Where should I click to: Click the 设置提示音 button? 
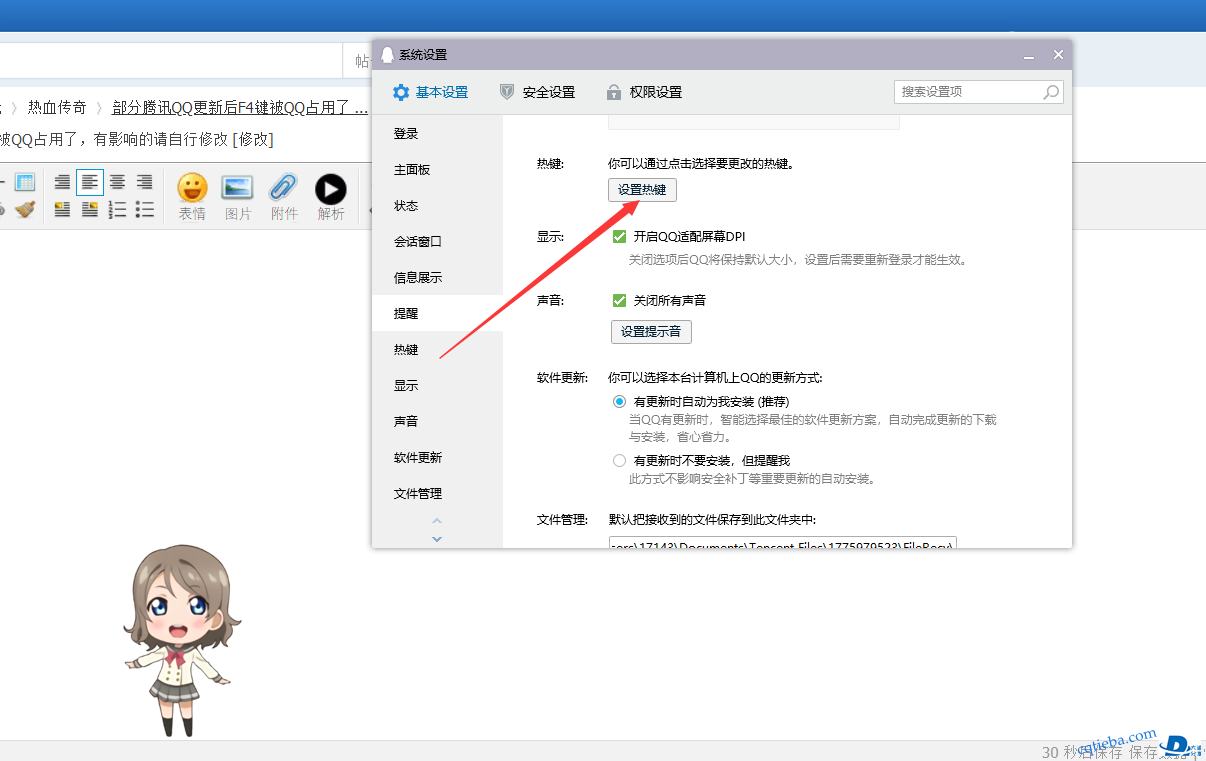coord(651,332)
